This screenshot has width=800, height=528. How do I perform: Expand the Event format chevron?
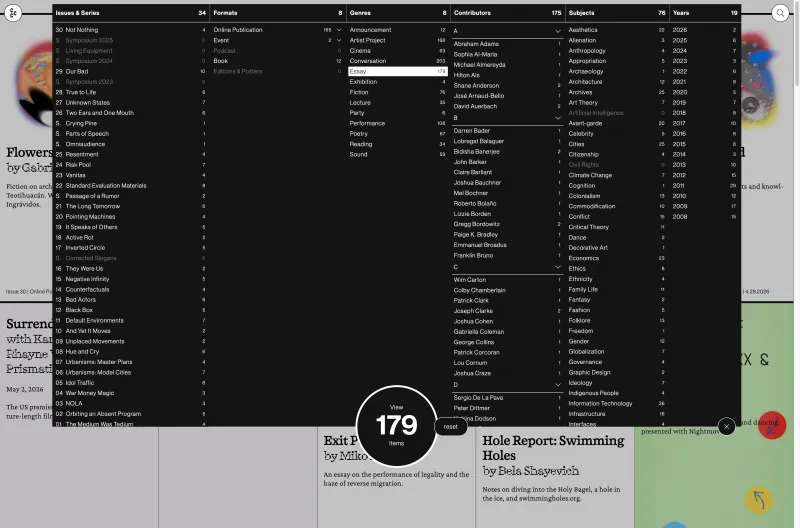(339, 40)
